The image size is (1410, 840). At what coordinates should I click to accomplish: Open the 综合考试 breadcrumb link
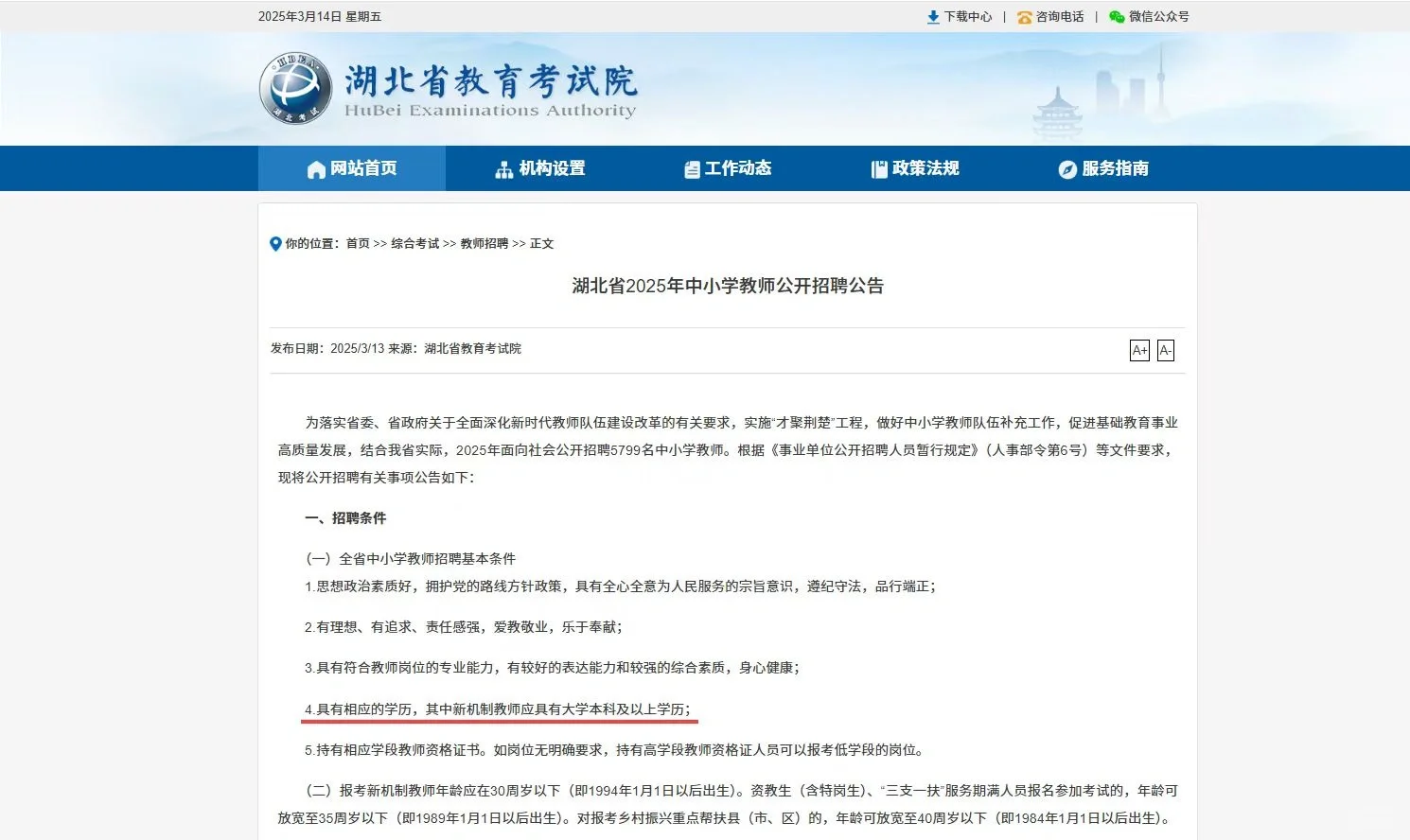tap(414, 243)
